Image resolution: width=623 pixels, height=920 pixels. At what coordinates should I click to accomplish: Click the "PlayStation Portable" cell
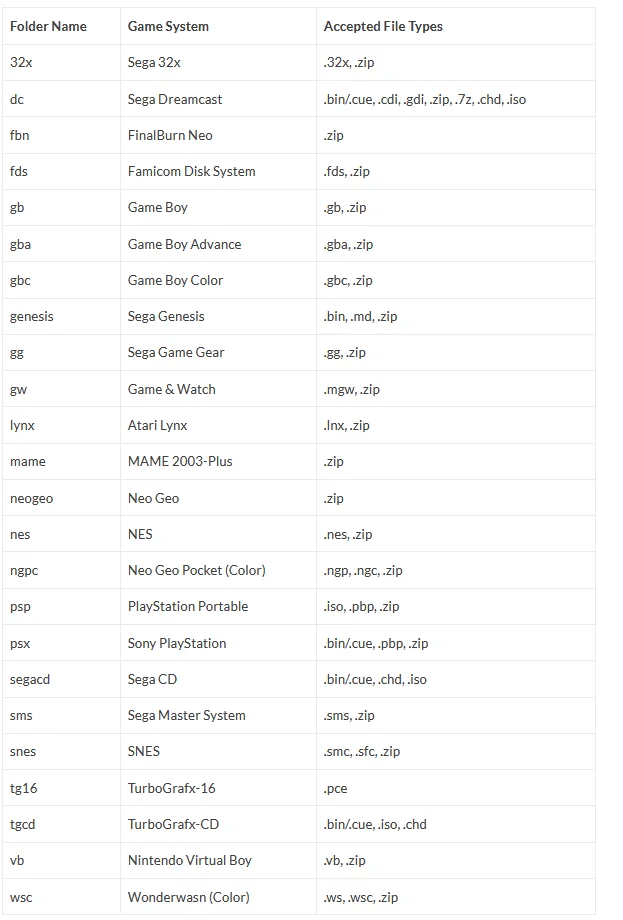click(x=188, y=606)
